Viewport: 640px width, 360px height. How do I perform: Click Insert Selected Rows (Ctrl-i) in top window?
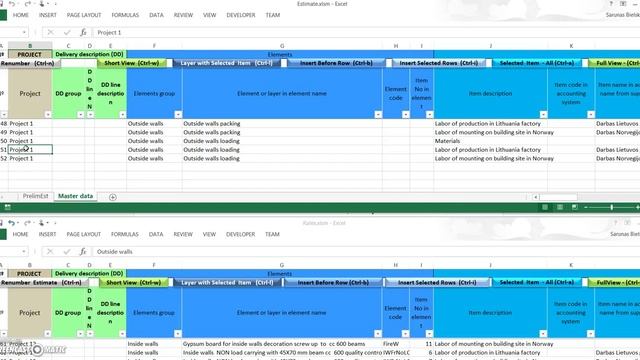point(439,63)
